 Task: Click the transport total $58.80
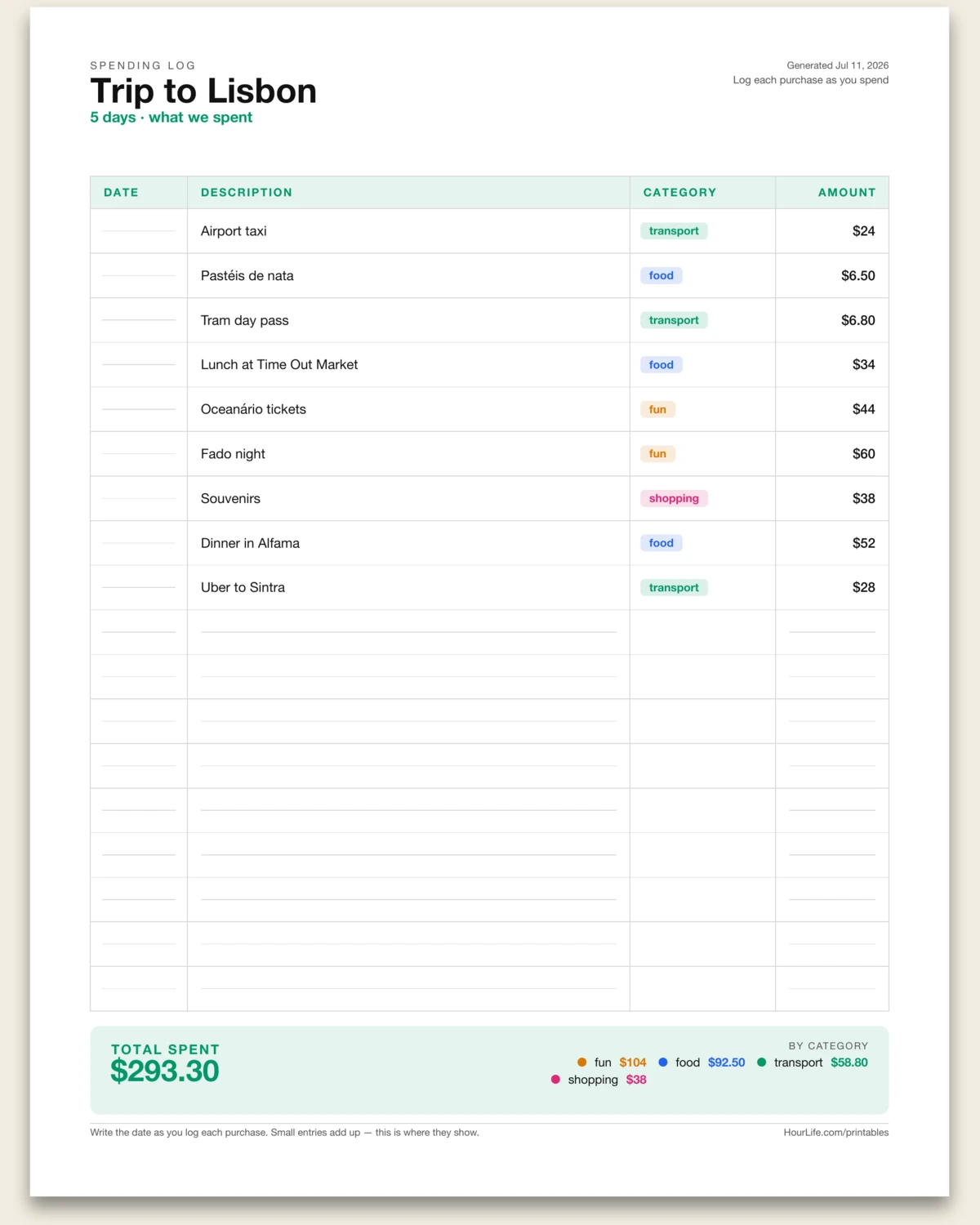pos(849,1062)
